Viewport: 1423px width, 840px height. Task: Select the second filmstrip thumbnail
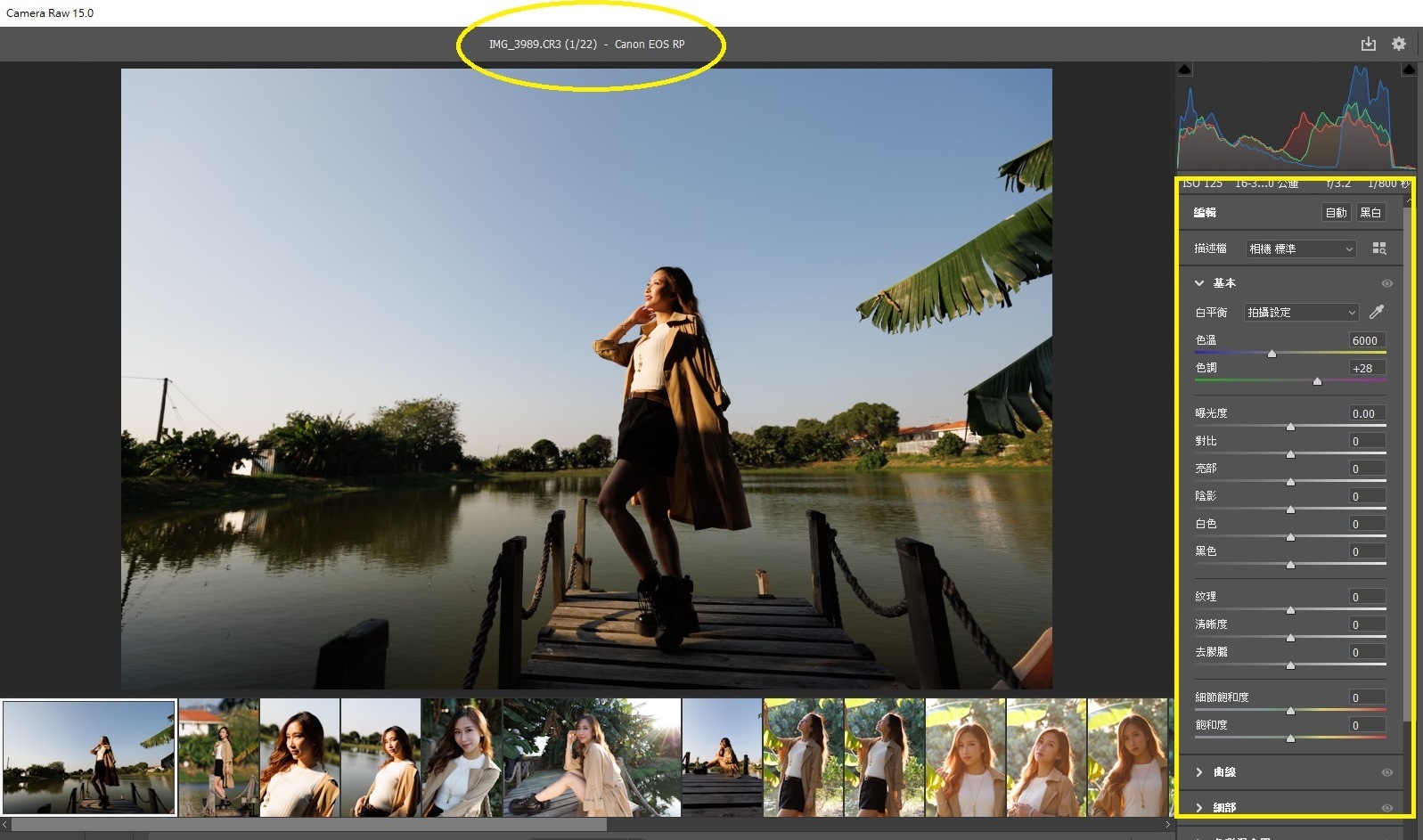[x=218, y=757]
